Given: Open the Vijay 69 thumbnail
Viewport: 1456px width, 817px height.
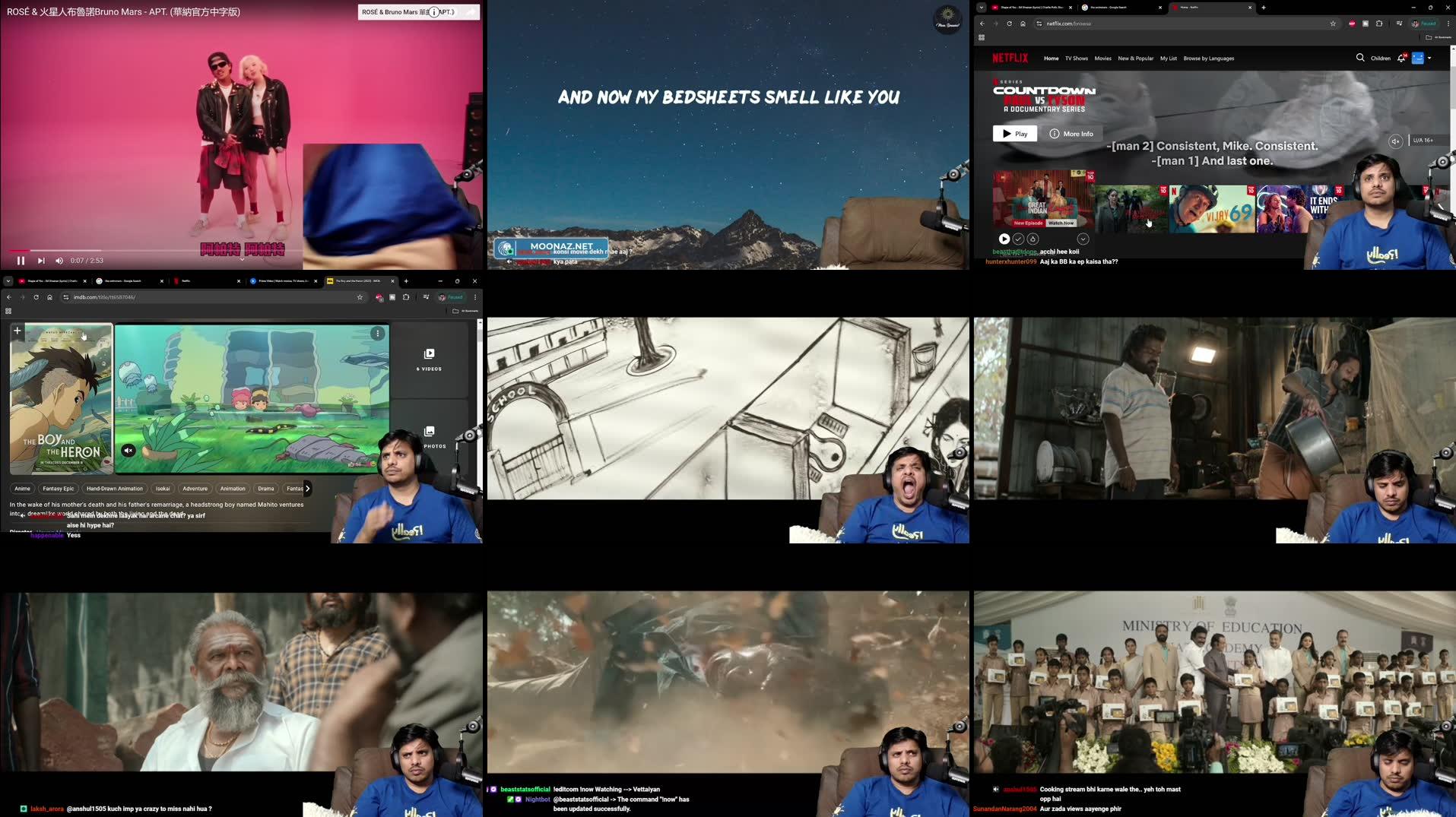Looking at the screenshot, I should coord(1211,208).
